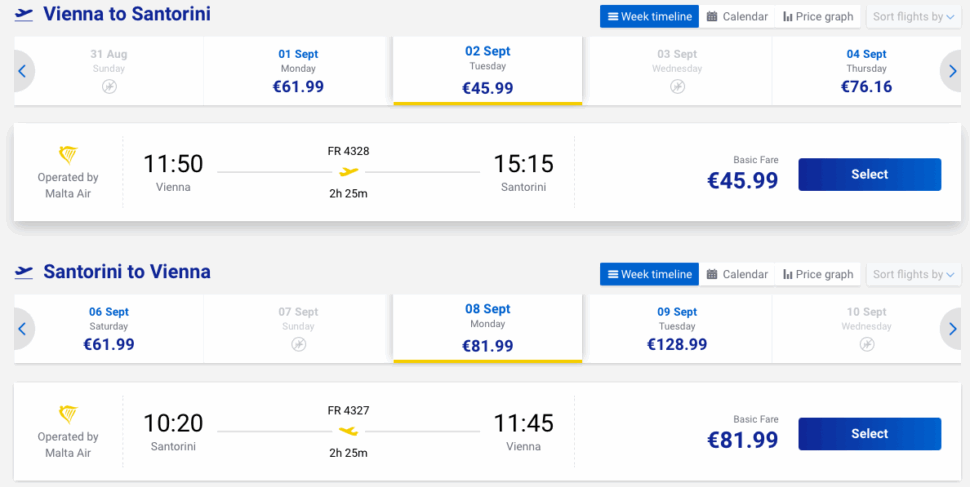Image resolution: width=970 pixels, height=487 pixels.
Task: Choose 01 Sept Monday at €61.99
Action: tap(298, 71)
